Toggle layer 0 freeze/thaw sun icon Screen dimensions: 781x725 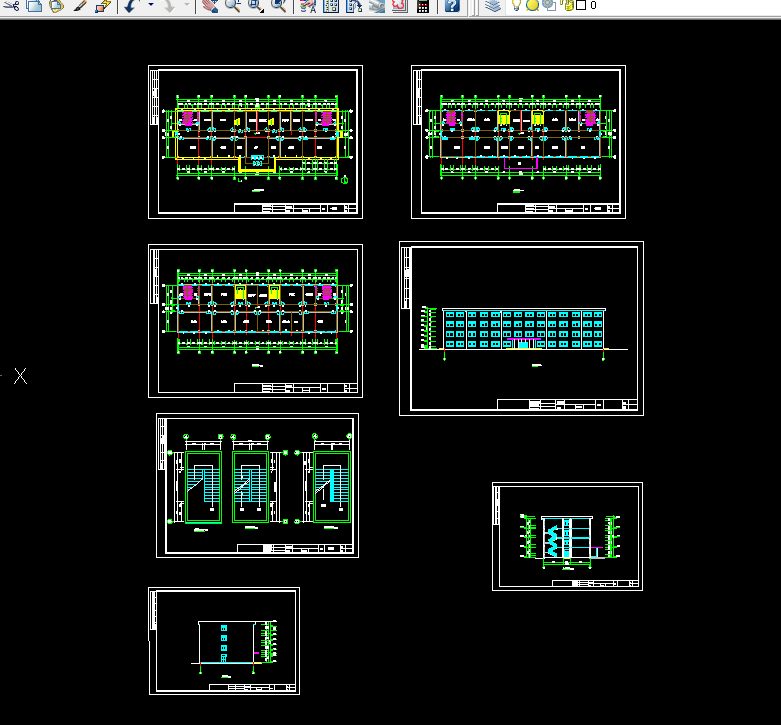532,5
